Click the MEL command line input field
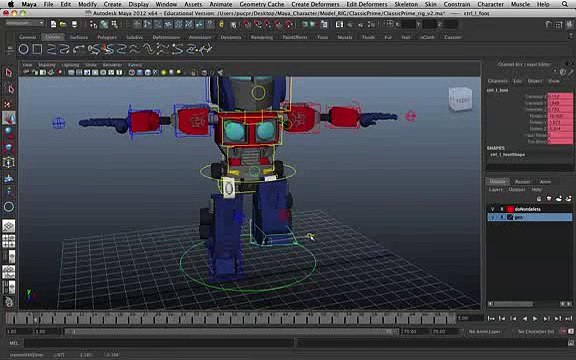576x360 pixels. pyautogui.click(x=159, y=343)
